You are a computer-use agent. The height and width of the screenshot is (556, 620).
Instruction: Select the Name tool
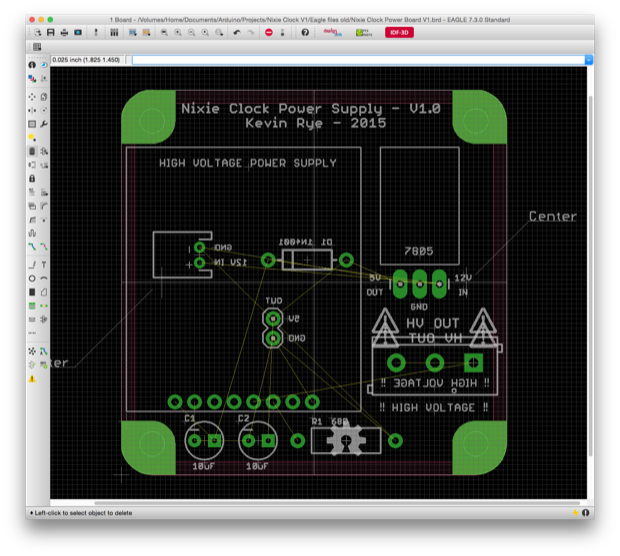point(32,192)
